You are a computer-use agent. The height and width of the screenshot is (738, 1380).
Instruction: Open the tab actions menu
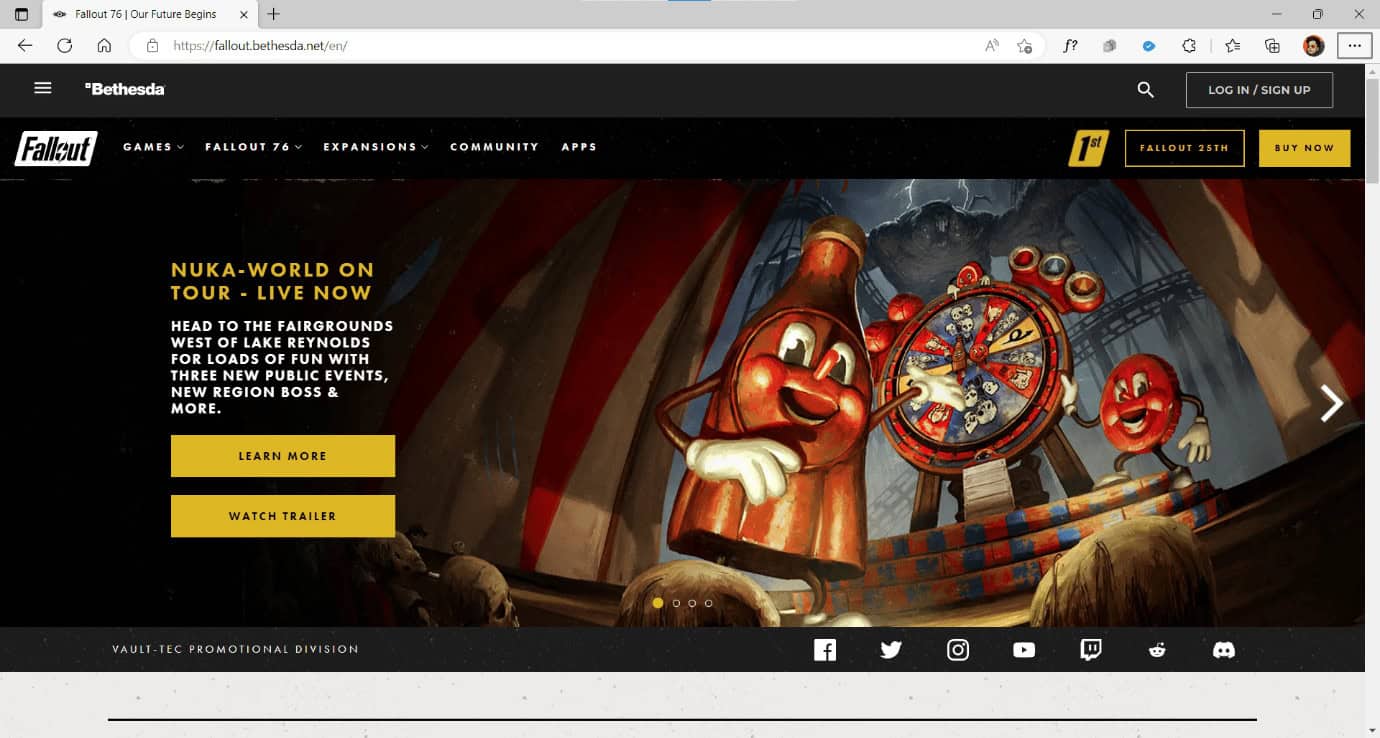tap(22, 14)
